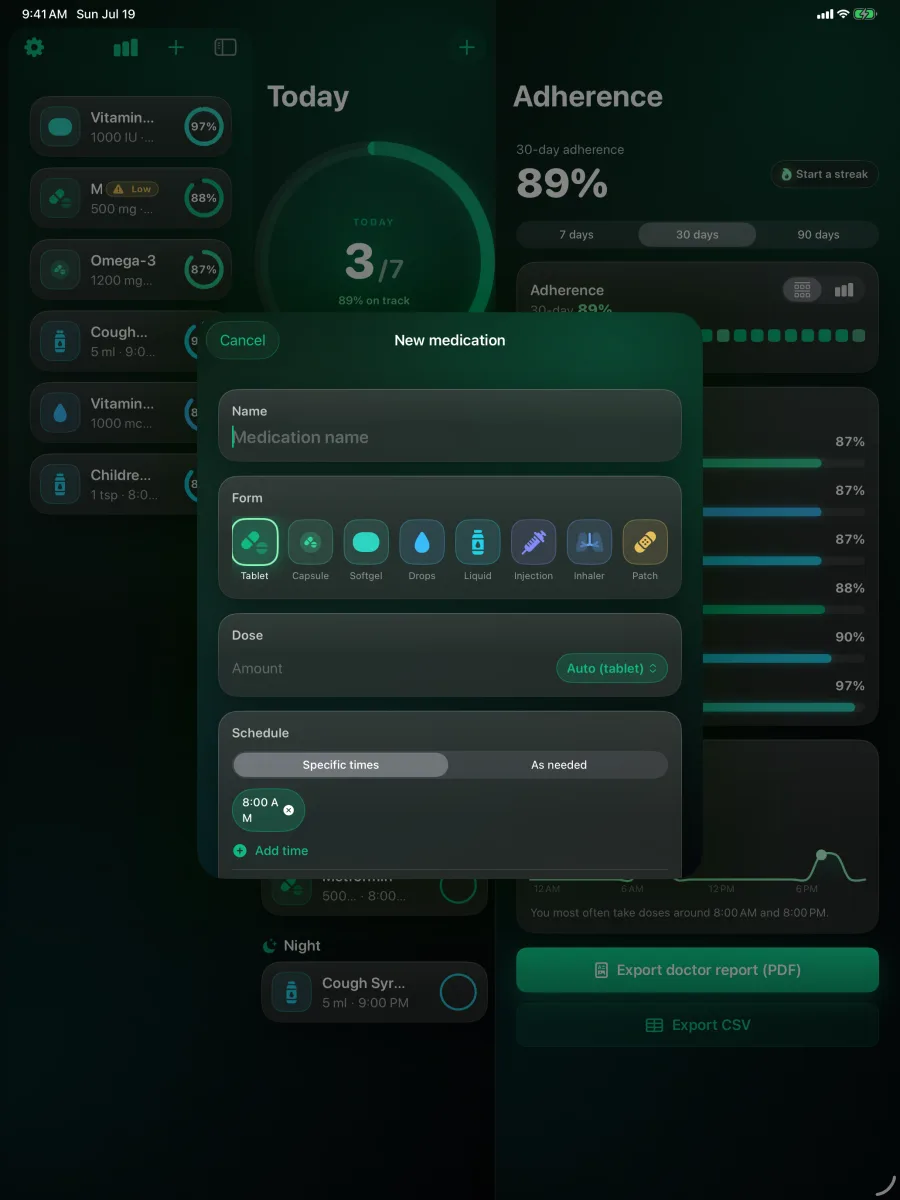Click Add time link

[271, 851]
